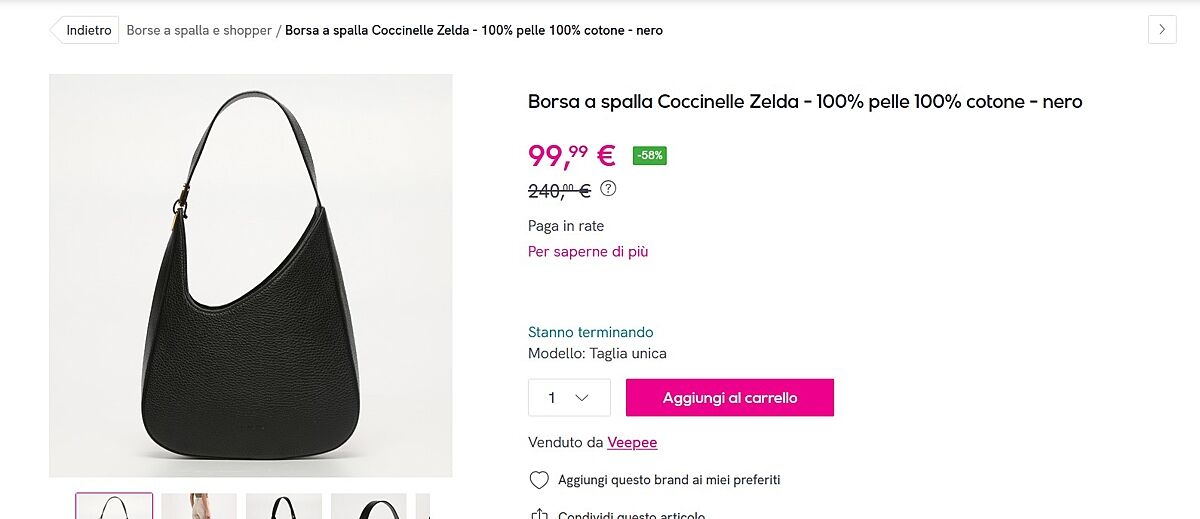
Task: Click the -58% discount badge
Action: 650,155
